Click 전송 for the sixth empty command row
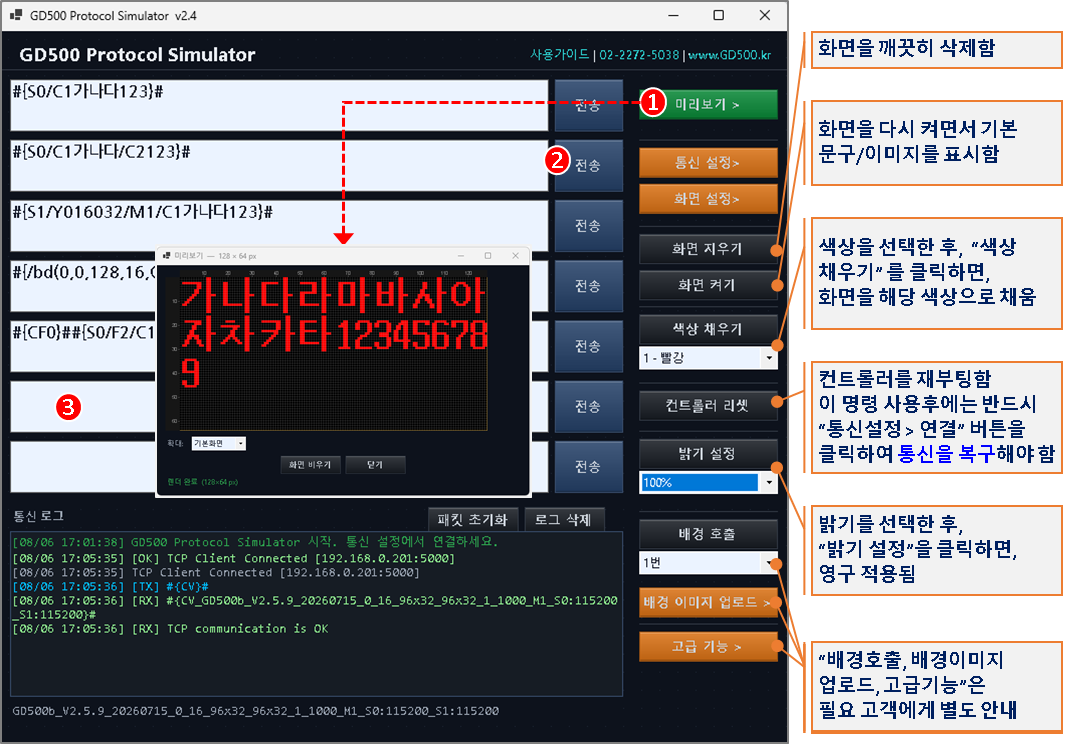The width and height of the screenshot is (1068, 744). (588, 407)
